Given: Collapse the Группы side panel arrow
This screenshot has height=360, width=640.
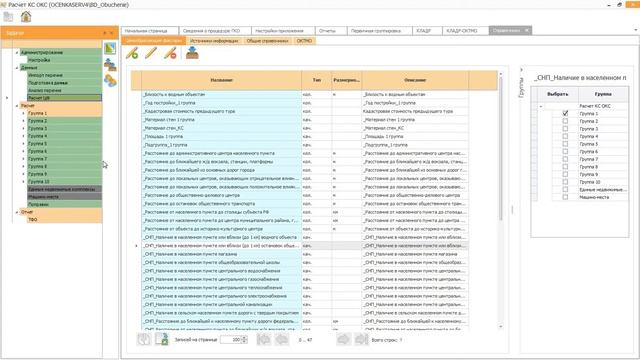Looking at the screenshot, I should point(521,70).
